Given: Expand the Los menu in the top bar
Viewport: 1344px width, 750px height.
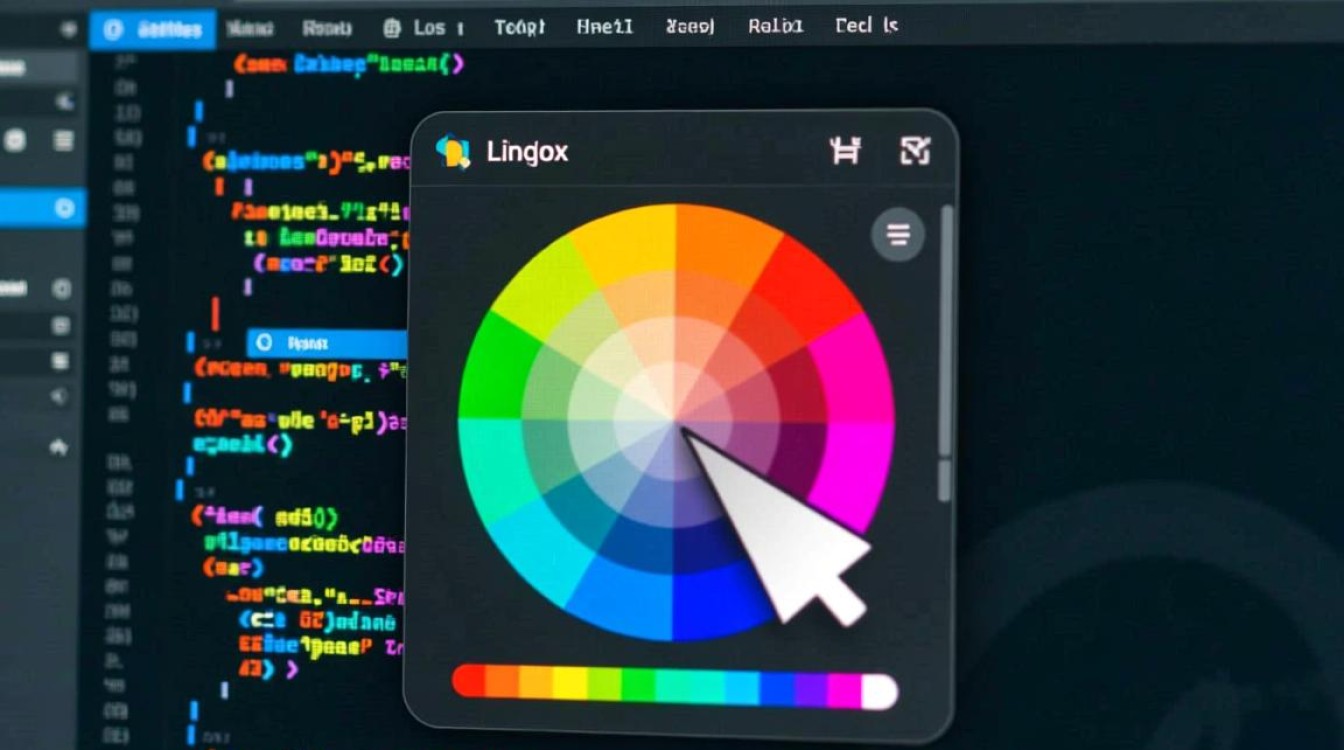Looking at the screenshot, I should 430,26.
